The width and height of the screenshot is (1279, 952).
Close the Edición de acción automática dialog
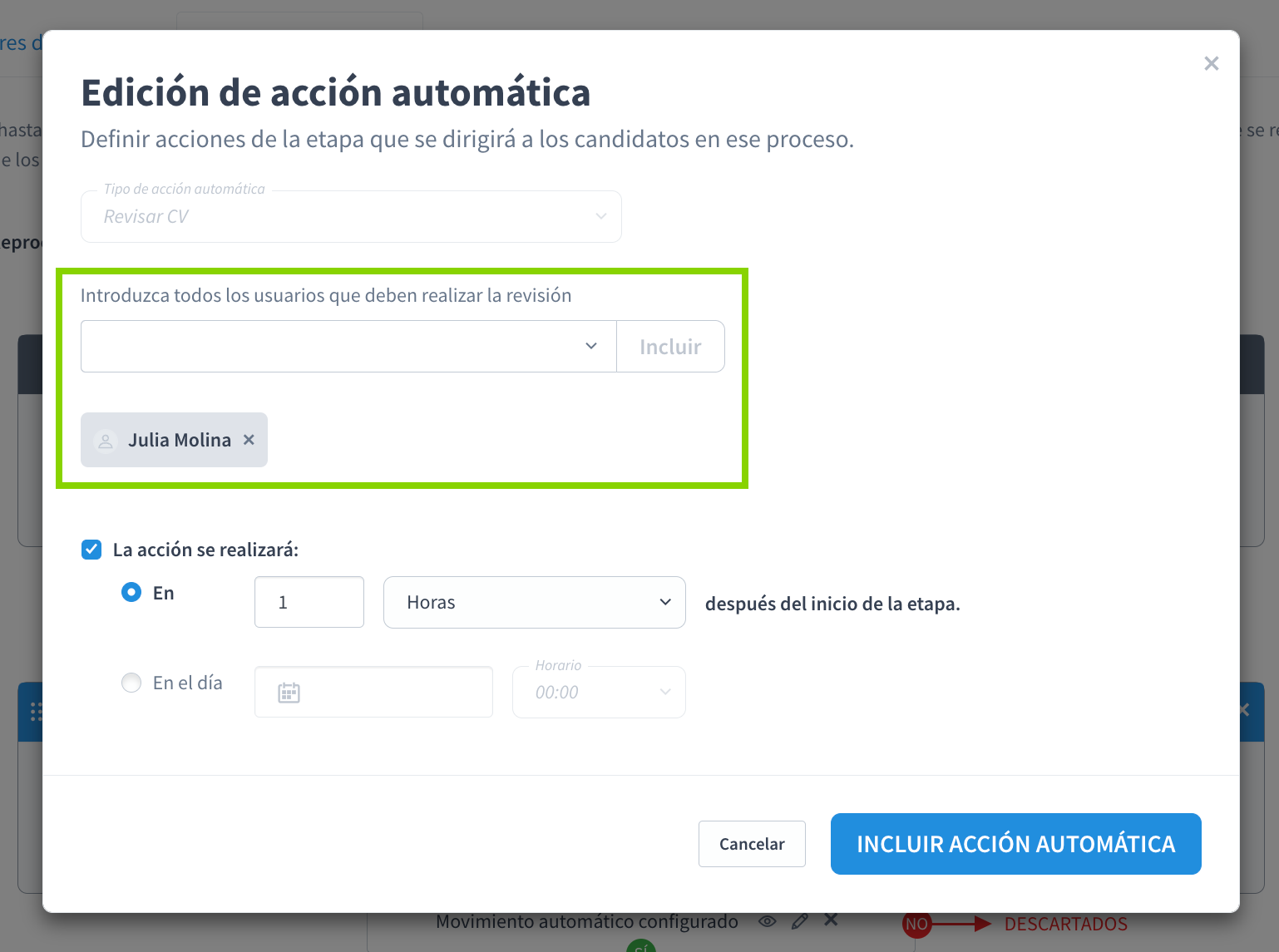click(1211, 63)
